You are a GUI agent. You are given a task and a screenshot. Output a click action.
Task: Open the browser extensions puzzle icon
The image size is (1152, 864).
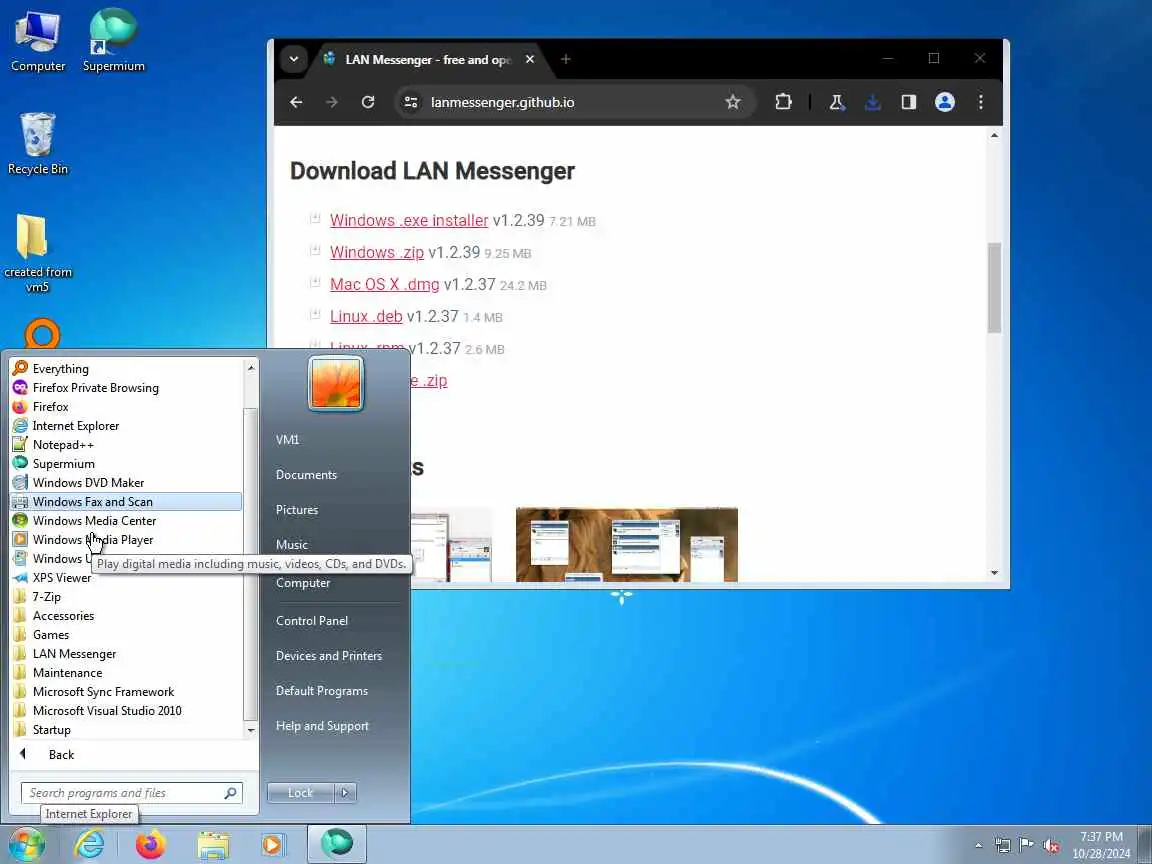783,102
